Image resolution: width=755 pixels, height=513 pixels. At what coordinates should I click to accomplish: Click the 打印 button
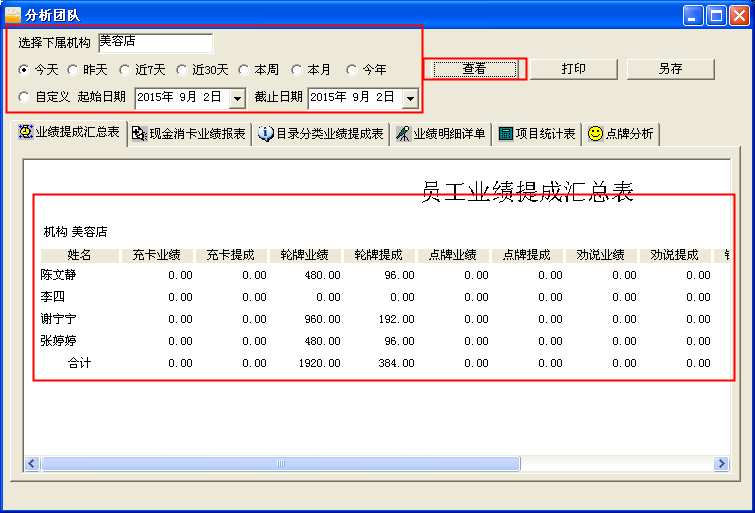[x=573, y=69]
